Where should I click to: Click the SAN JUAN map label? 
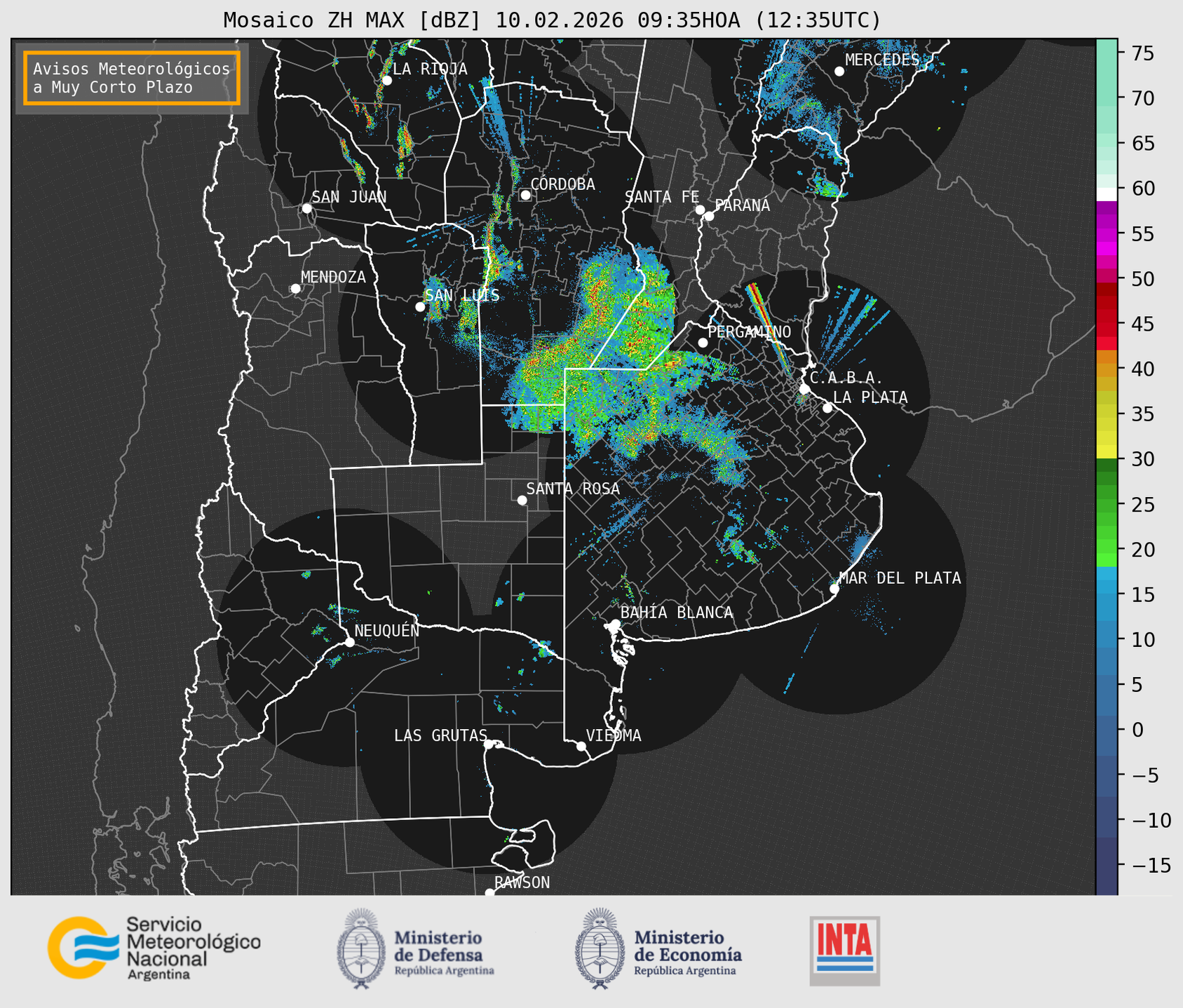coord(349,197)
